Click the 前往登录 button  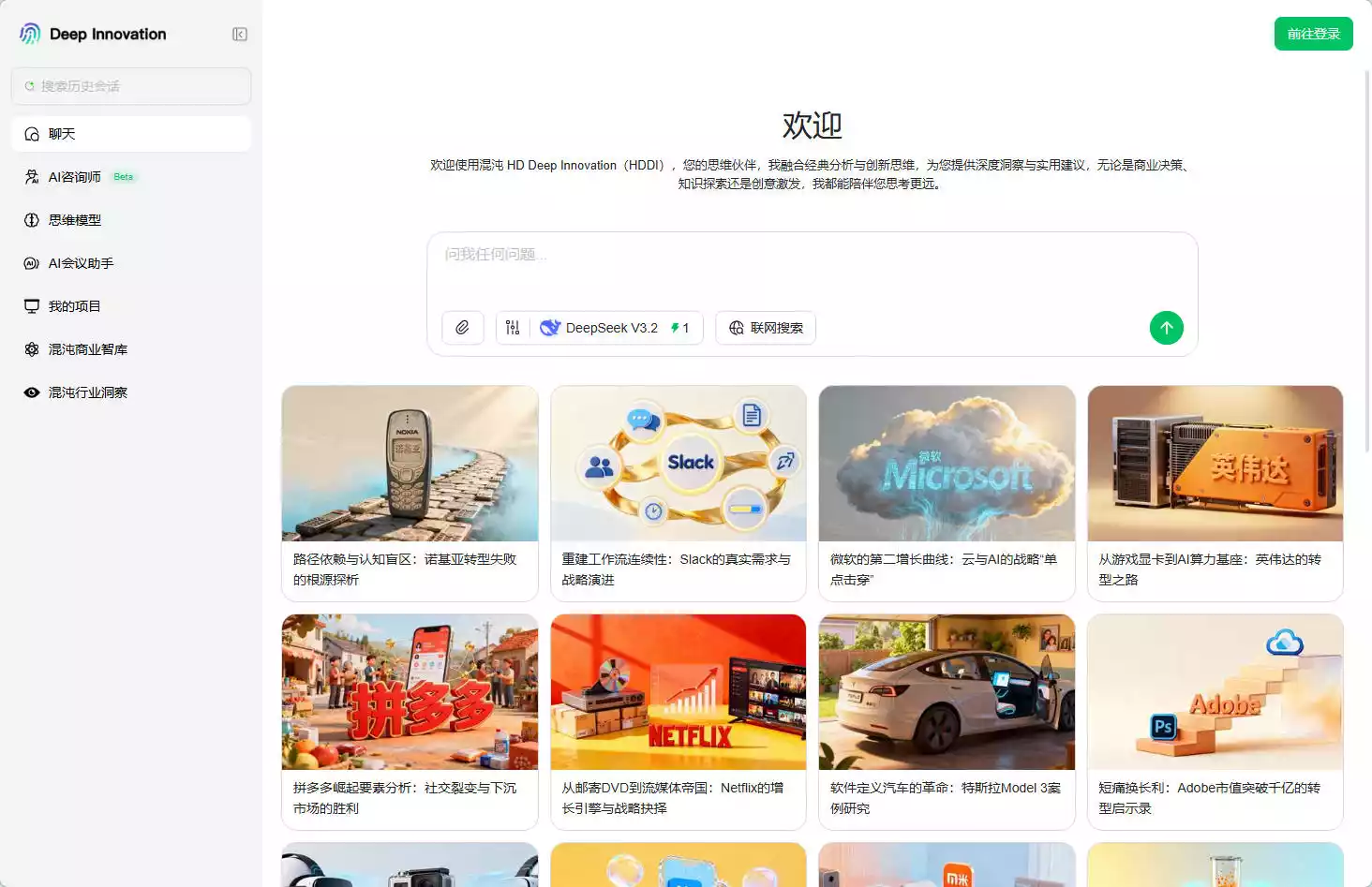pyautogui.click(x=1313, y=34)
